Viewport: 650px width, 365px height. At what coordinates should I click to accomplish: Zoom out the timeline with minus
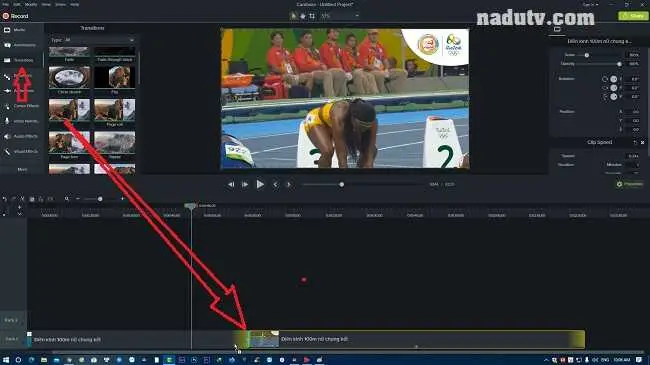point(78,199)
